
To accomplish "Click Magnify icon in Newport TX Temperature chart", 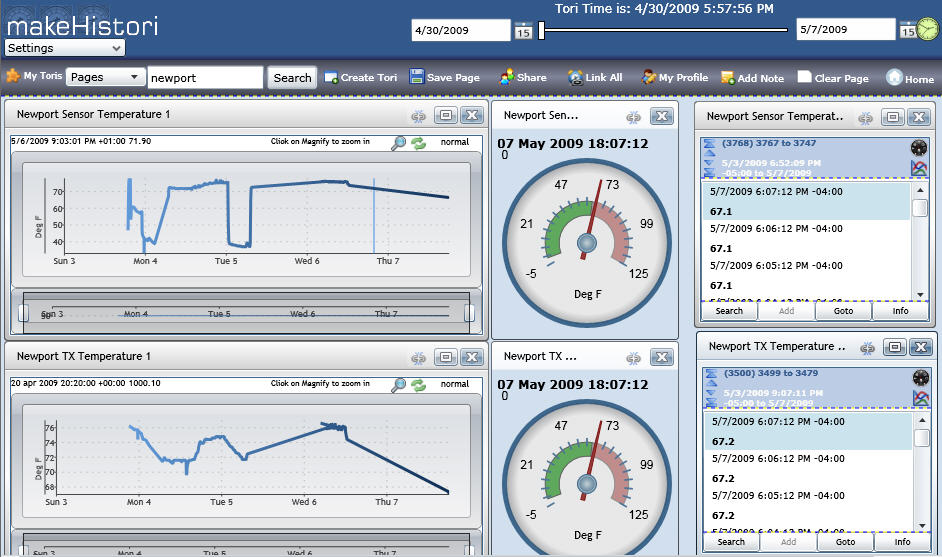I will coord(398,385).
